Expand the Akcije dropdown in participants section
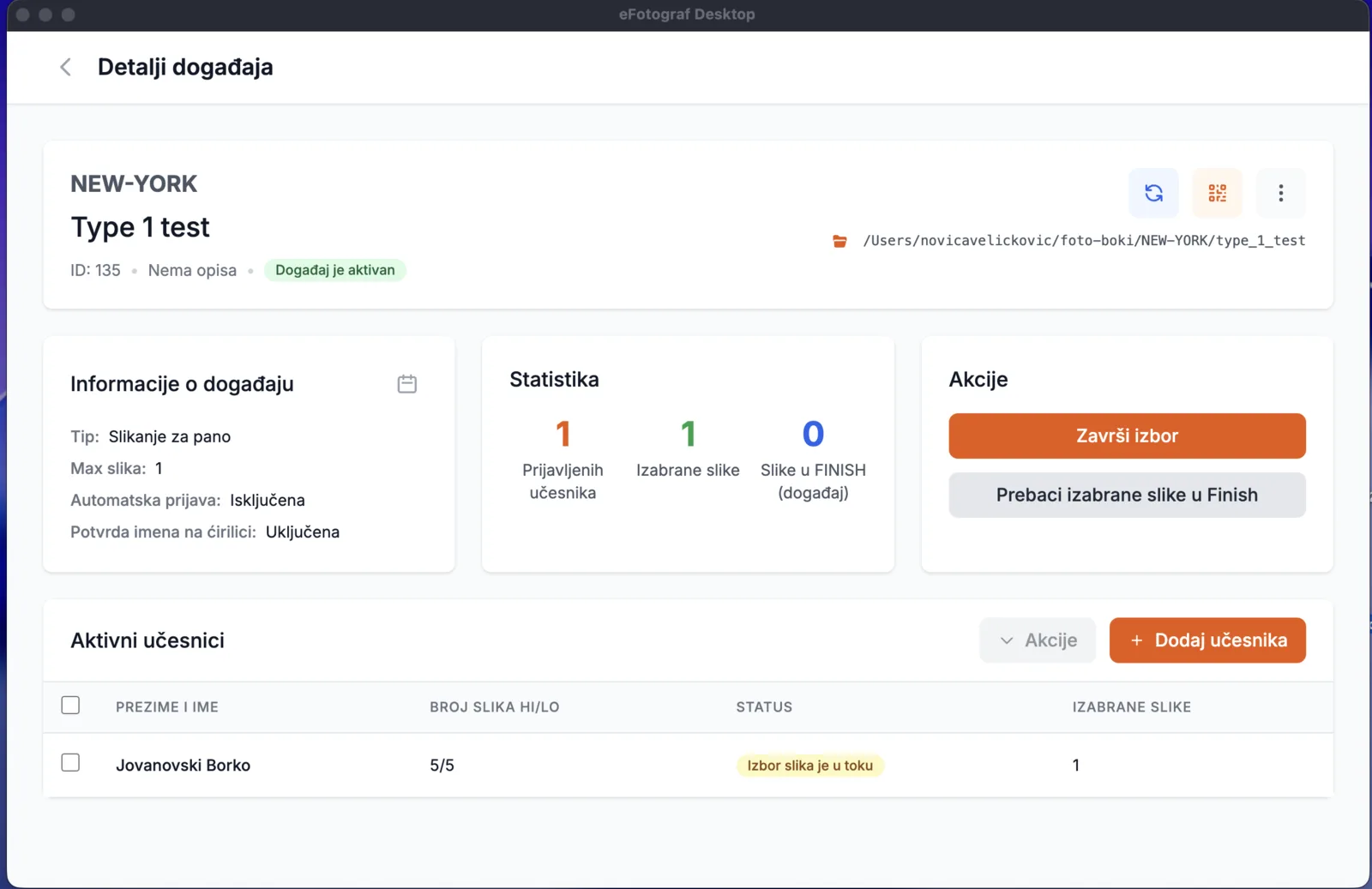Image resolution: width=1372 pixels, height=889 pixels. tap(1038, 640)
